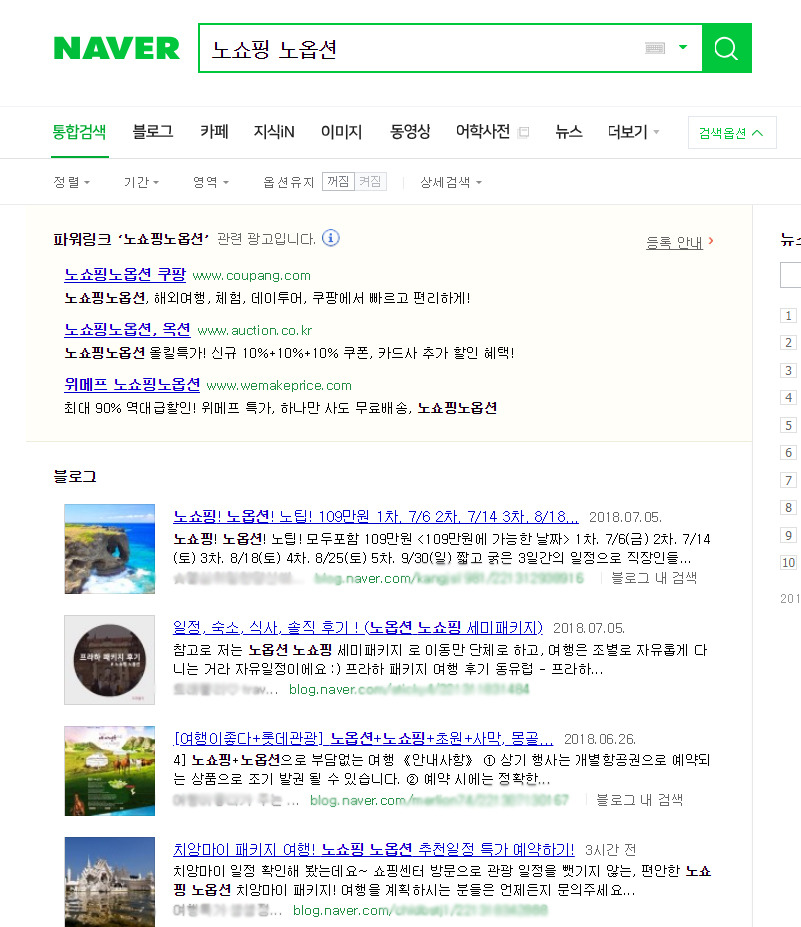Click 블로그 내 검색 for the 롯데관광 post
801x927 pixels.
click(x=640, y=800)
